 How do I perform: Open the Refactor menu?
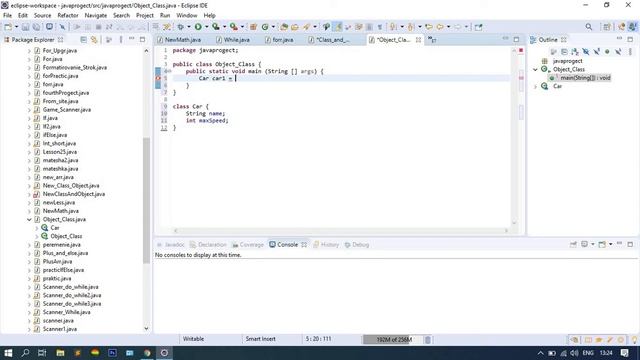[x=68, y=16]
